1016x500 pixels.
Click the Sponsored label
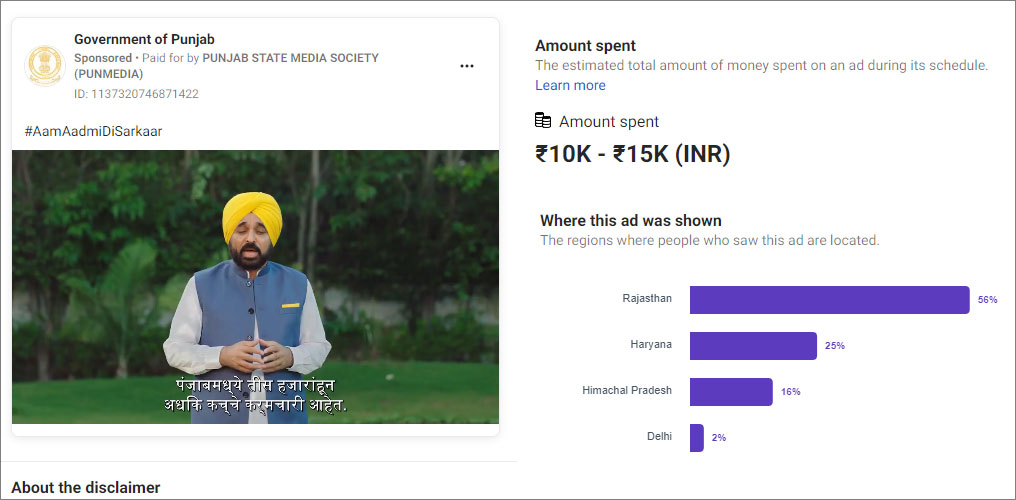pos(103,58)
